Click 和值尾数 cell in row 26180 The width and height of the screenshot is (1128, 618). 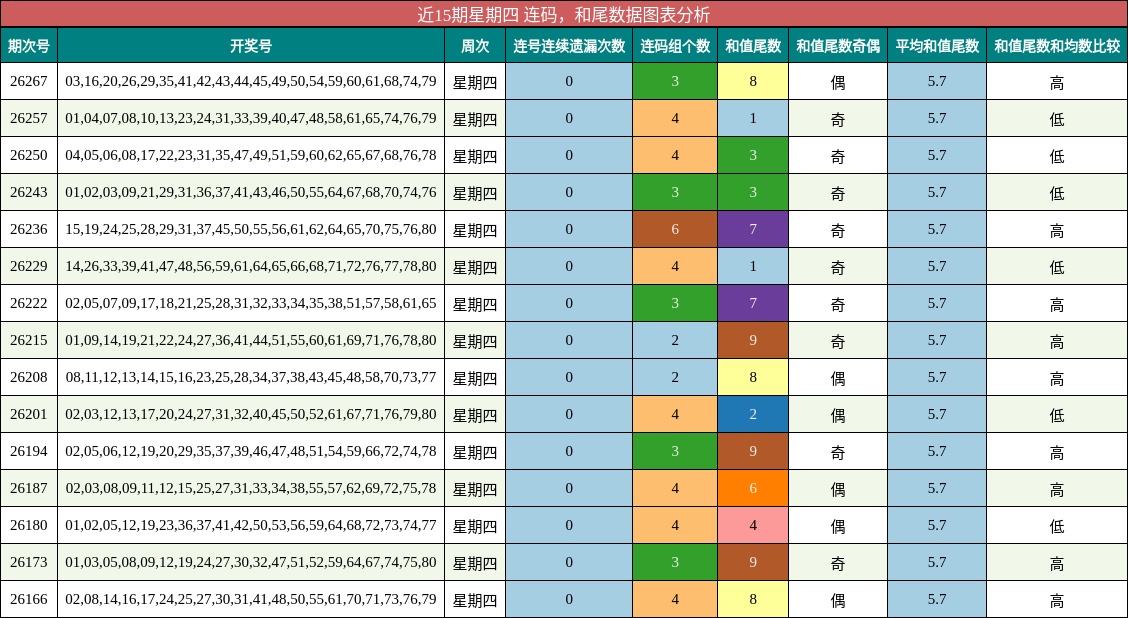pyautogui.click(x=753, y=526)
